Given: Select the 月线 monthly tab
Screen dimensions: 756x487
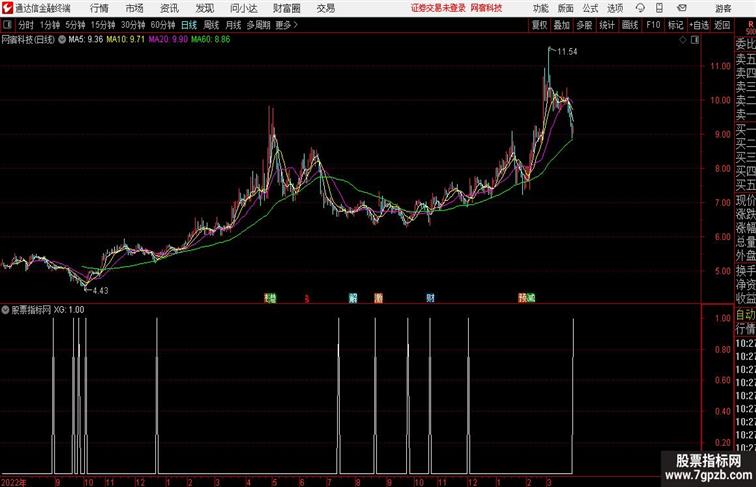Looking at the screenshot, I should pyautogui.click(x=233, y=25).
